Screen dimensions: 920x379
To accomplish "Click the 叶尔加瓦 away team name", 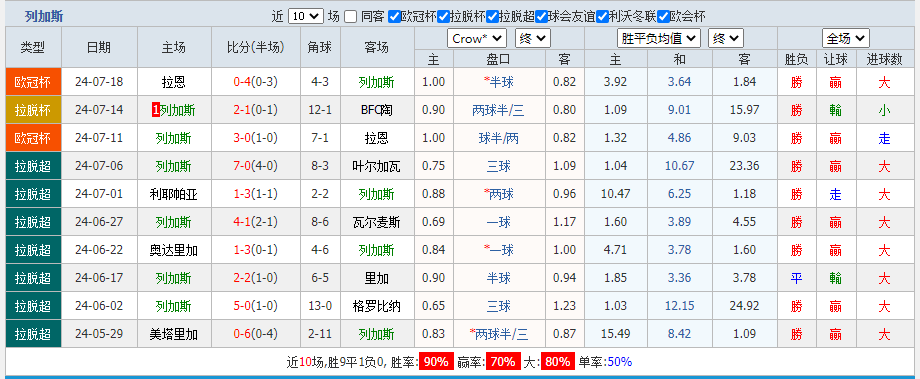I will pyautogui.click(x=377, y=166).
